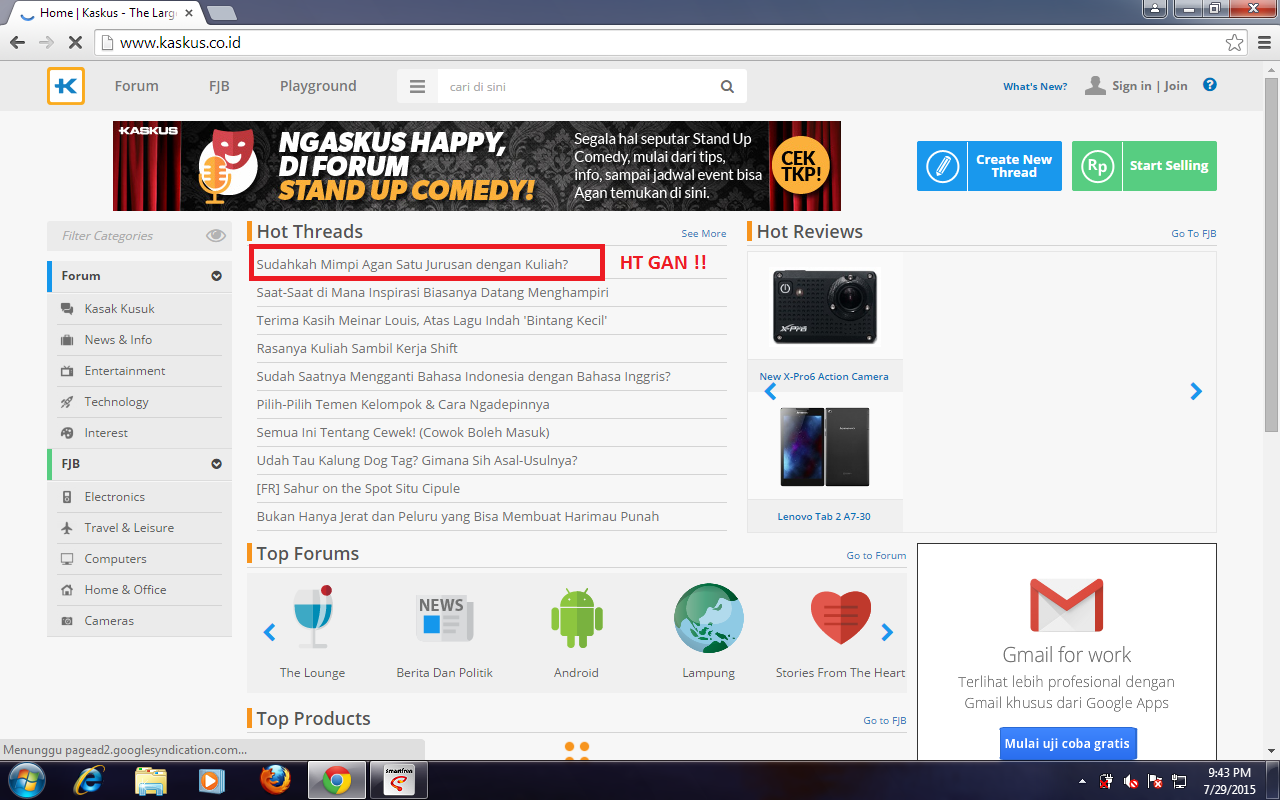1280x800 pixels.
Task: Open the Stories From The Heart icon
Action: 840,618
